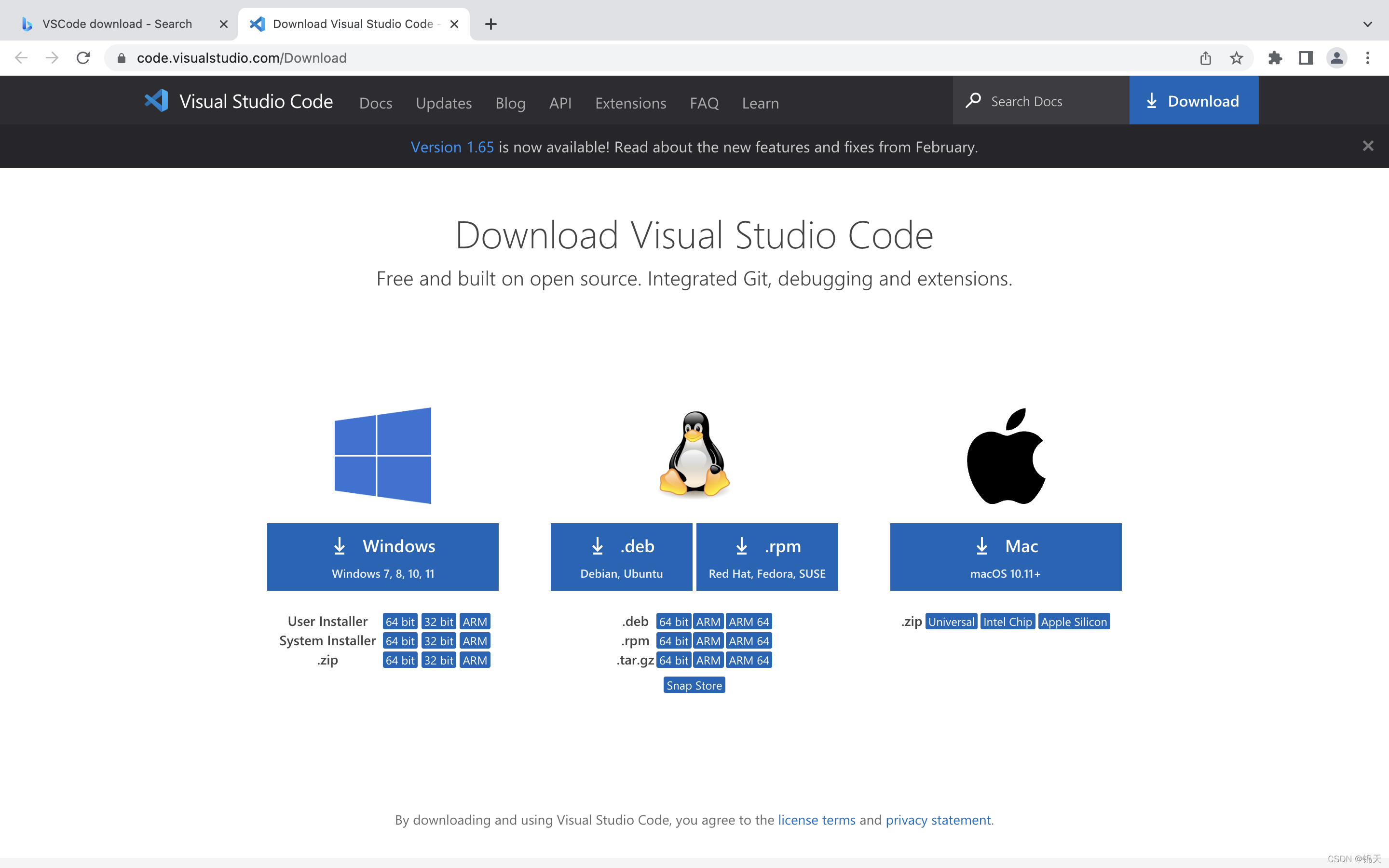This screenshot has height=868, width=1389.
Task: Click the Search Docs input field
Action: (1050, 102)
